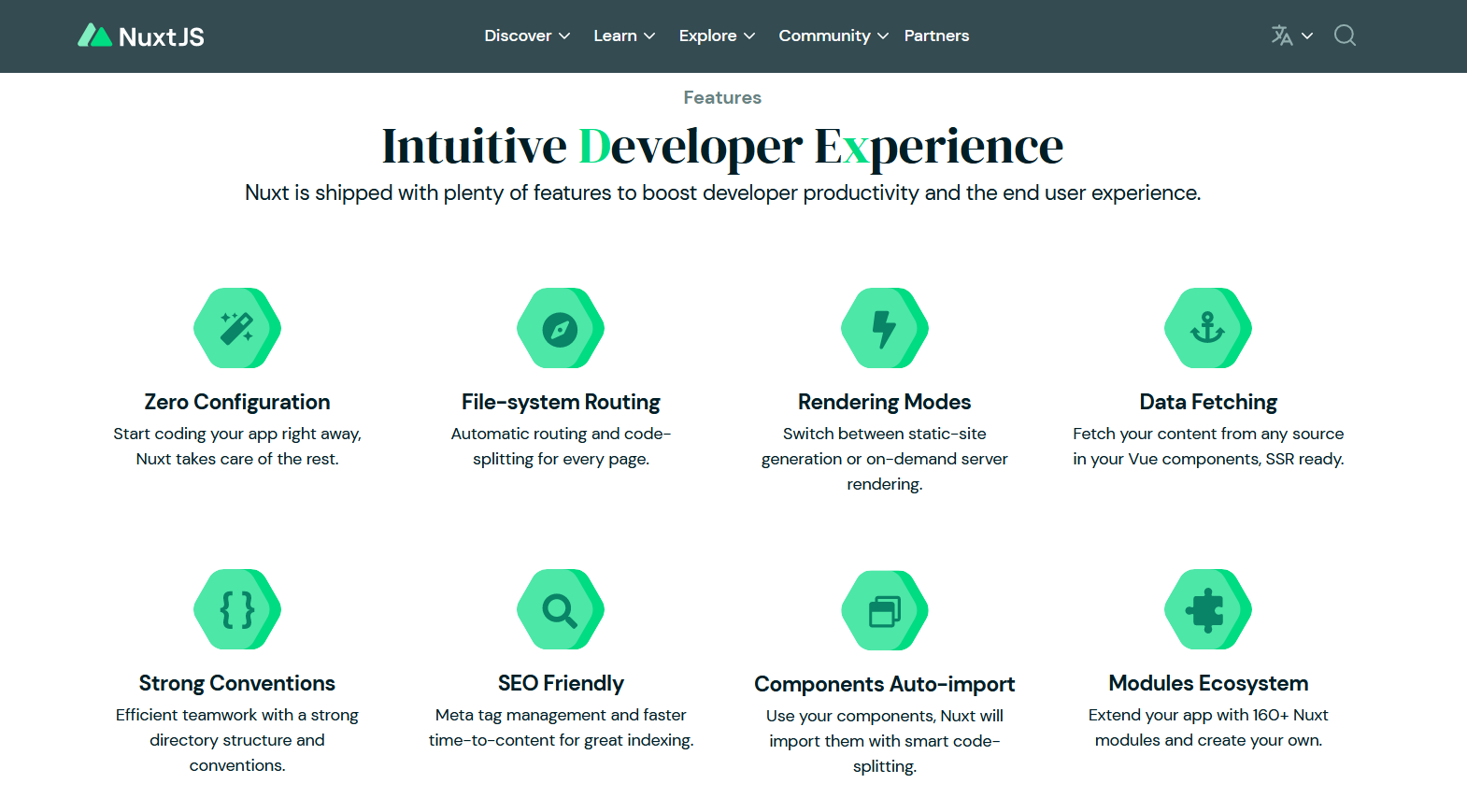Image resolution: width=1467 pixels, height=812 pixels.
Task: Click the chevron next to the language icon
Action: click(x=1307, y=36)
